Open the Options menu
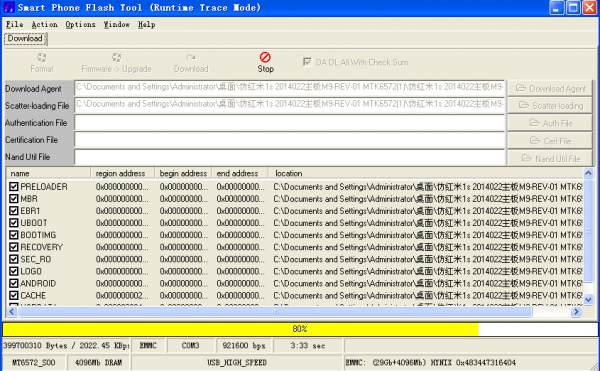The image size is (600, 371). pyautogui.click(x=80, y=24)
